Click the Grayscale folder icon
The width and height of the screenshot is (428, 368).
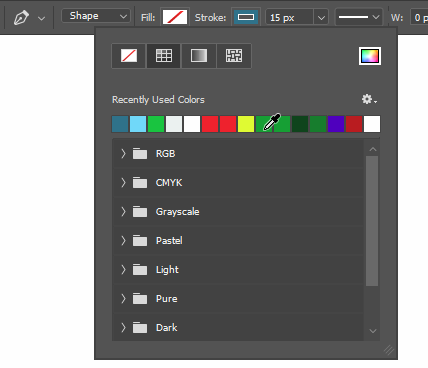click(x=140, y=211)
